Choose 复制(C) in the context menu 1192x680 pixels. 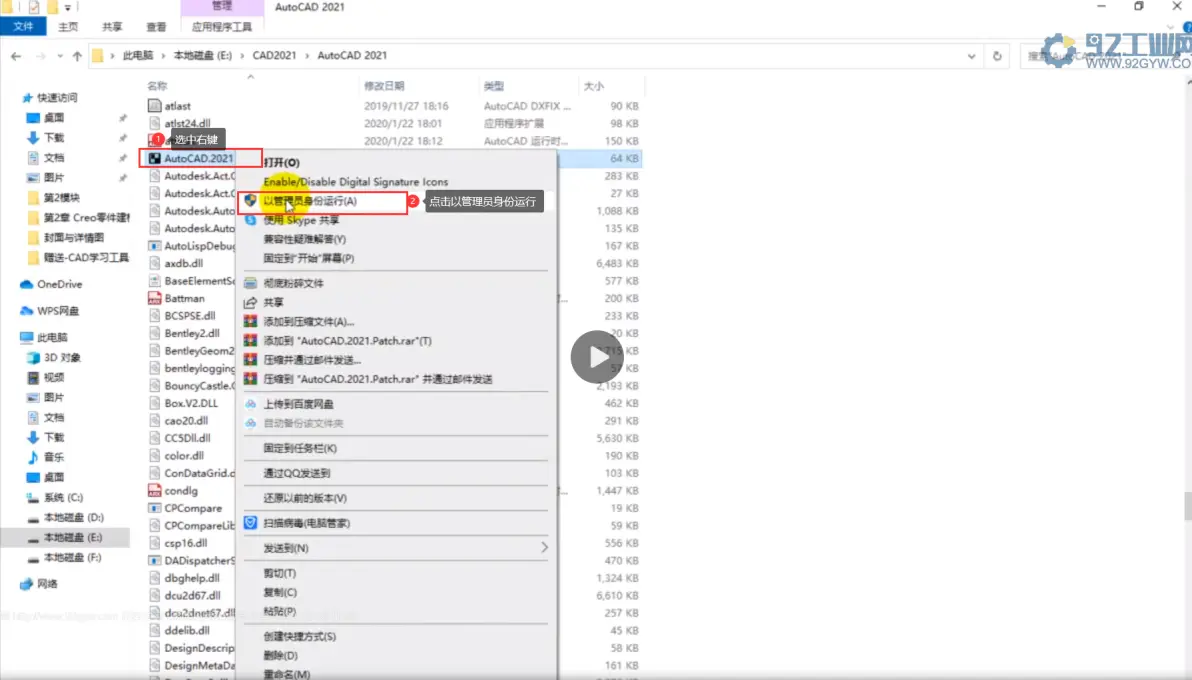tap(280, 592)
